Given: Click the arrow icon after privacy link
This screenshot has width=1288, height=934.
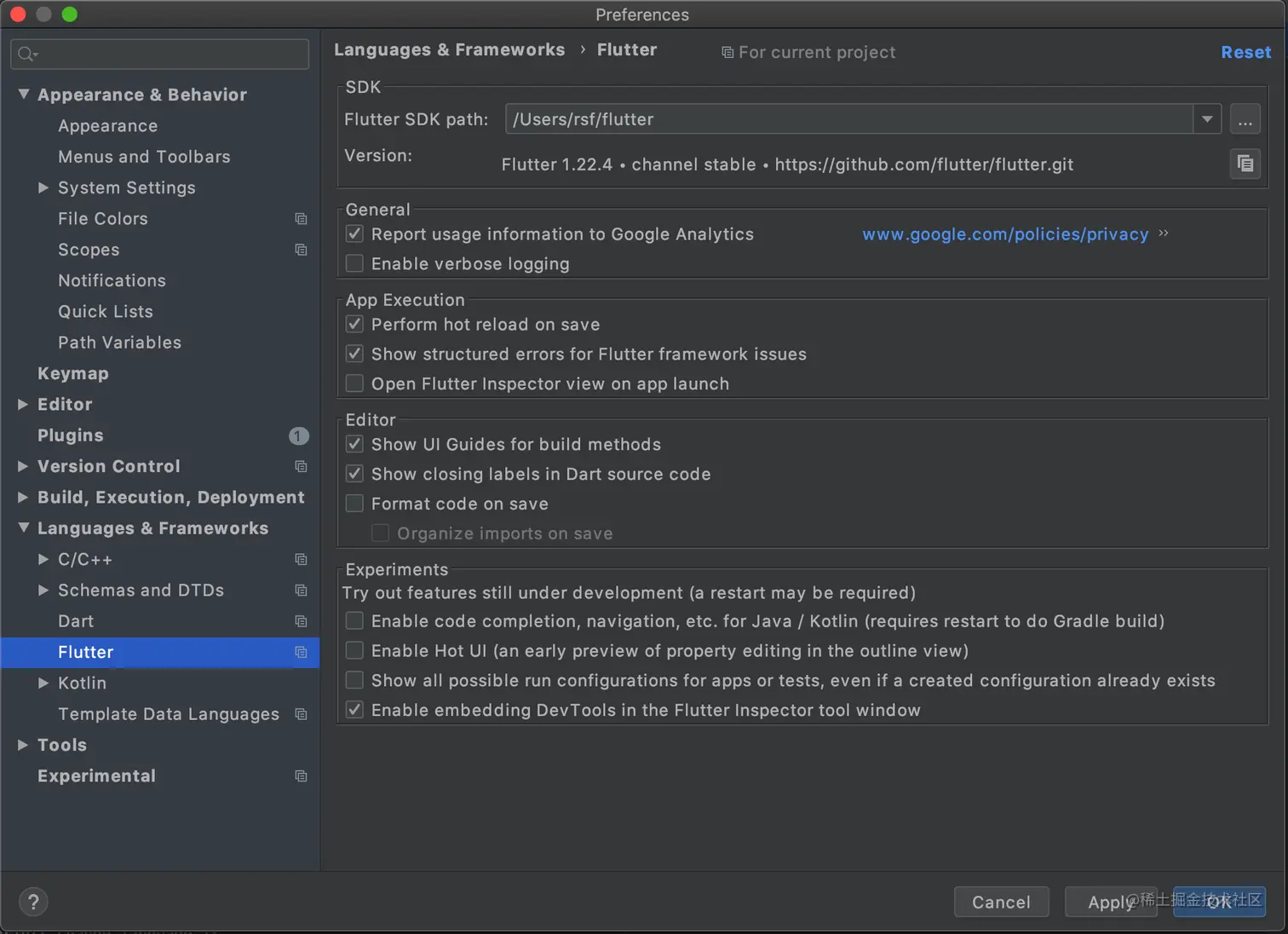Looking at the screenshot, I should tap(1164, 233).
